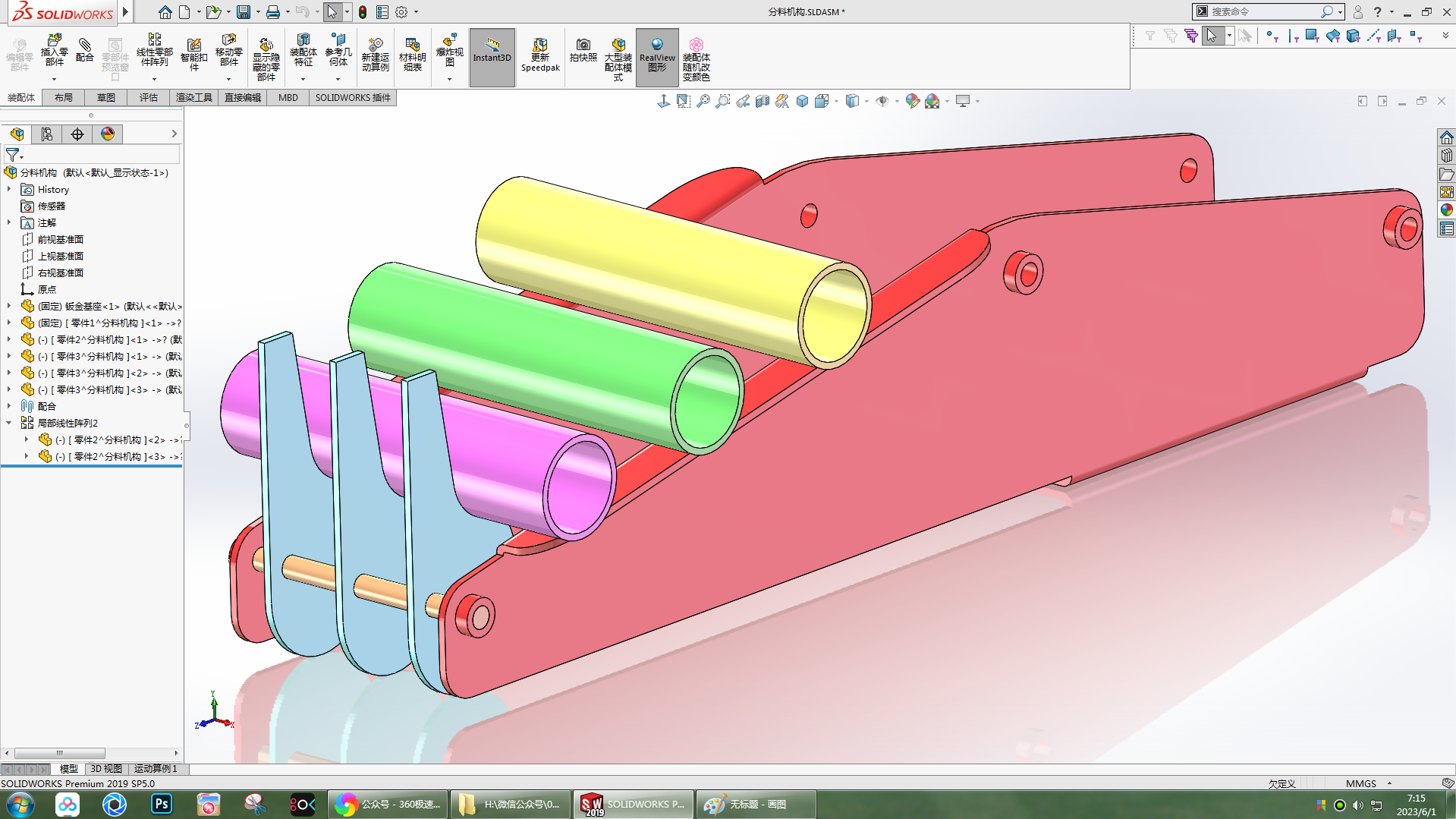Open the 智能扣件 smart fasteners tool
This screenshot has width=1456, height=819.
coord(193,55)
